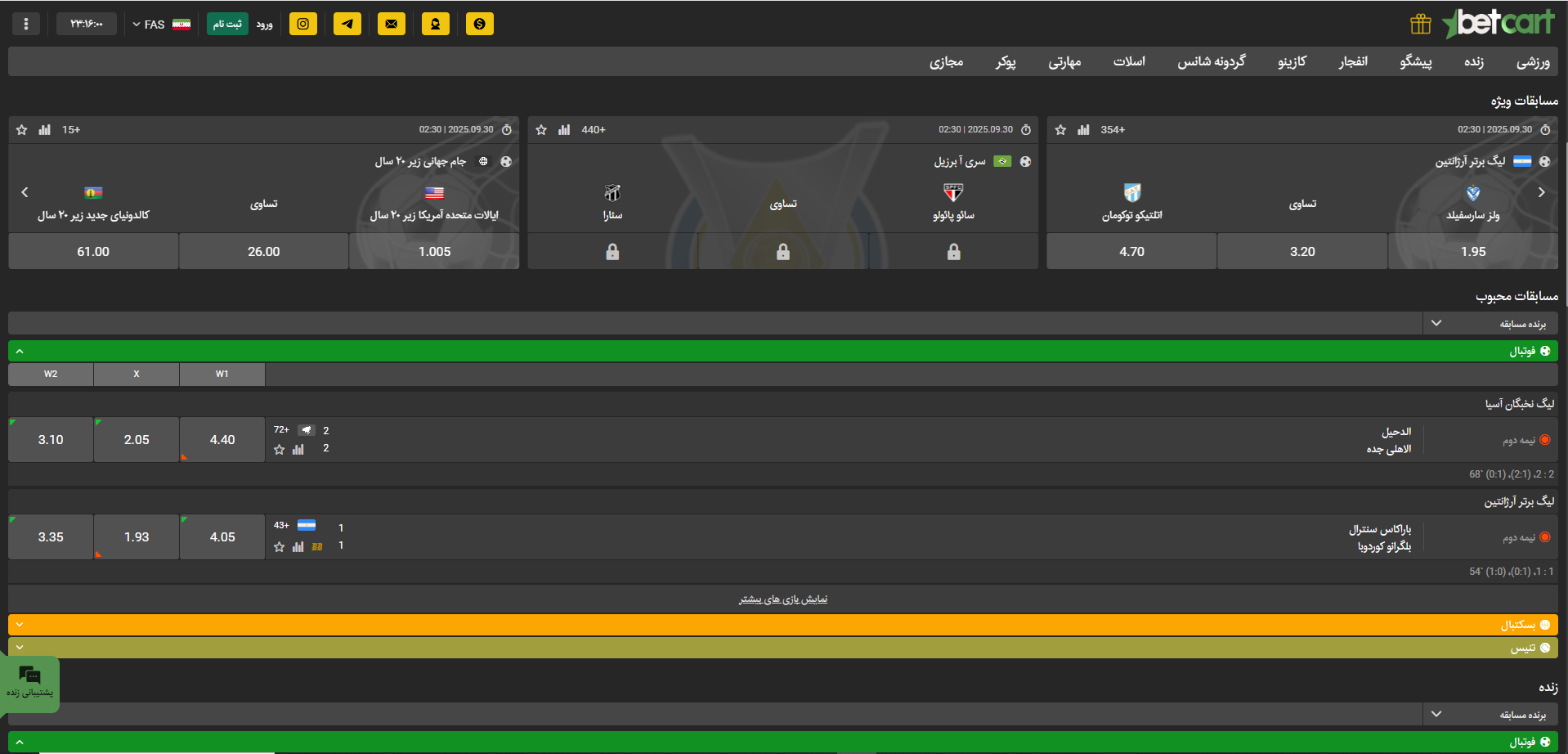This screenshot has height=754, width=1568.
Task: Star the Sao Paulo vs Ceara match
Action: (541, 130)
